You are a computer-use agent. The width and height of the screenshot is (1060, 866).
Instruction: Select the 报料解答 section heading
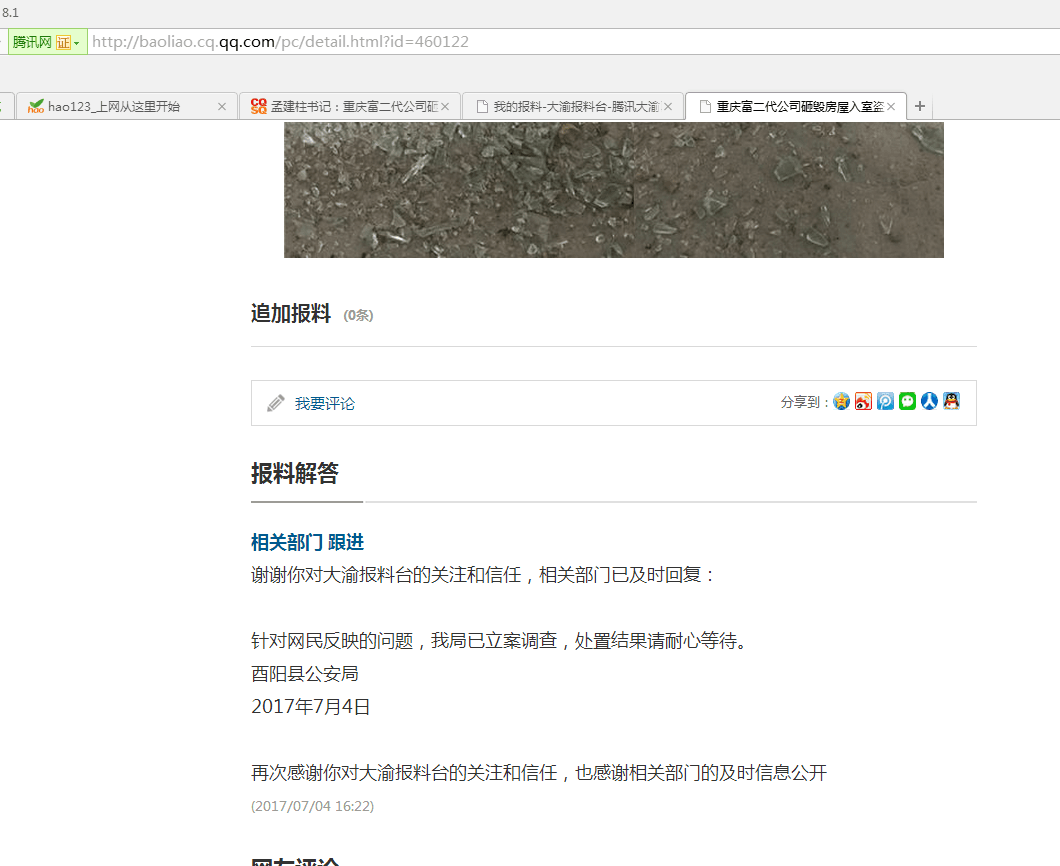[295, 474]
